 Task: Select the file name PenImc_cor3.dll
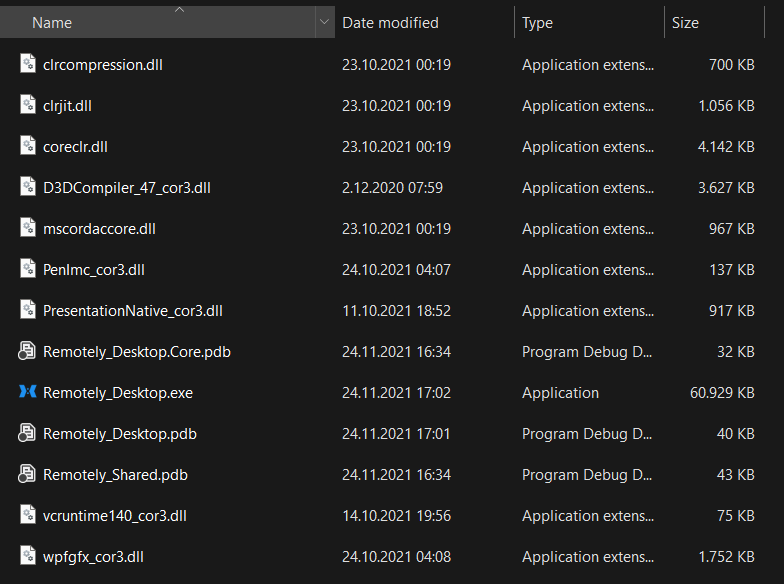coord(94,270)
